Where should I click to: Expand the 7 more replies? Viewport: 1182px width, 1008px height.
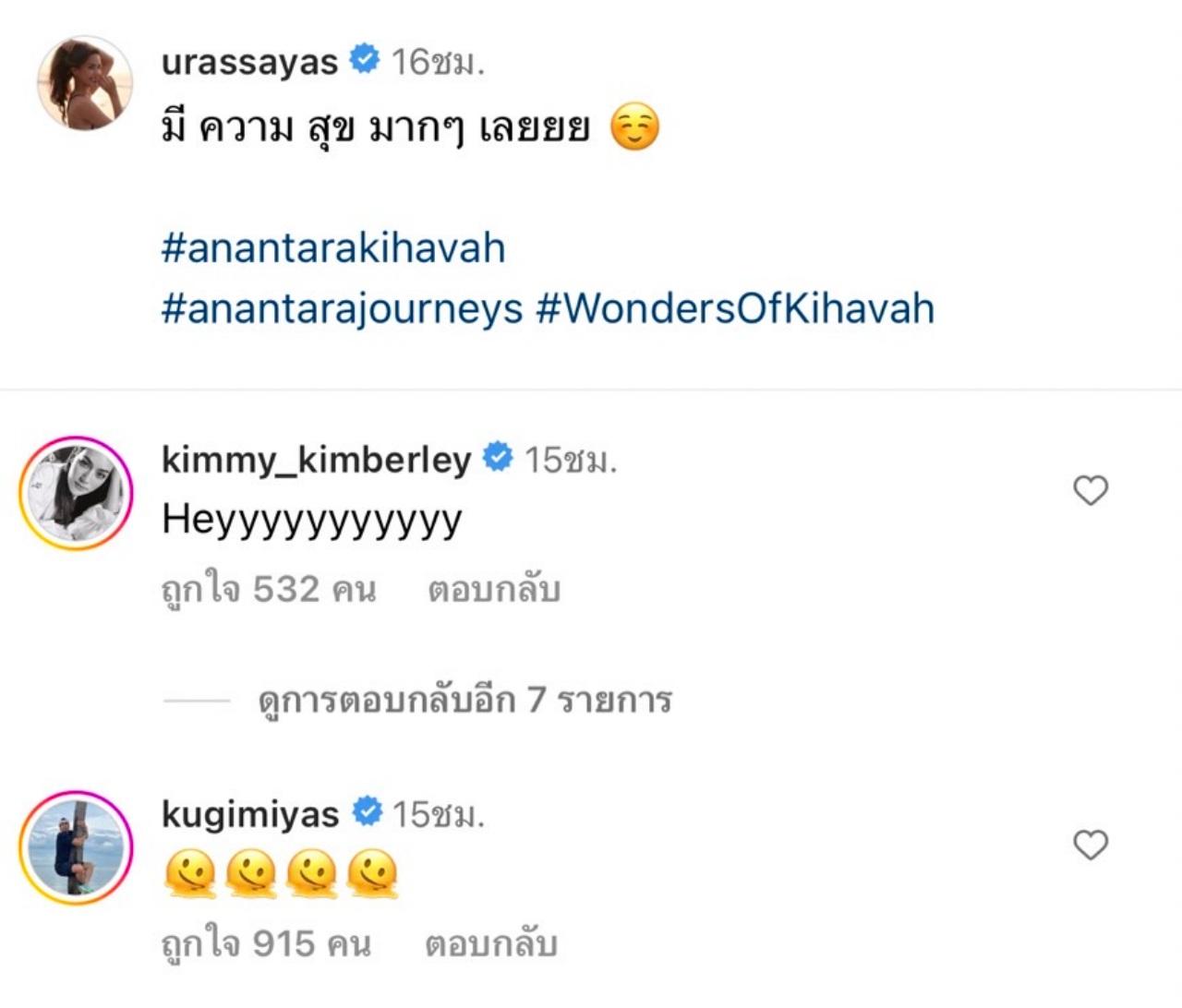click(x=464, y=701)
